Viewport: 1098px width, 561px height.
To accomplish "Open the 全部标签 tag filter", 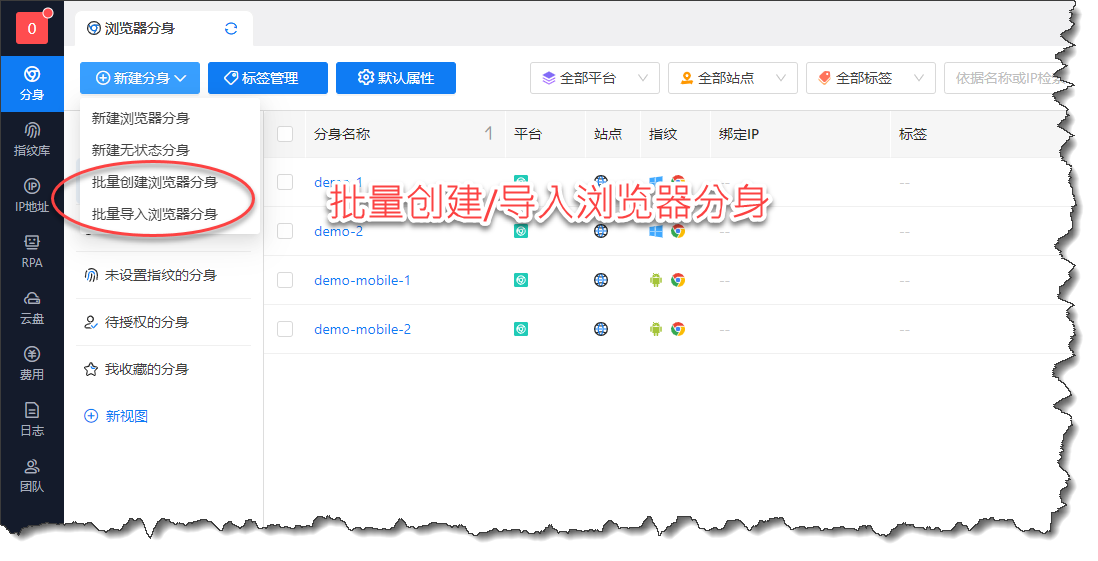I will pos(870,78).
